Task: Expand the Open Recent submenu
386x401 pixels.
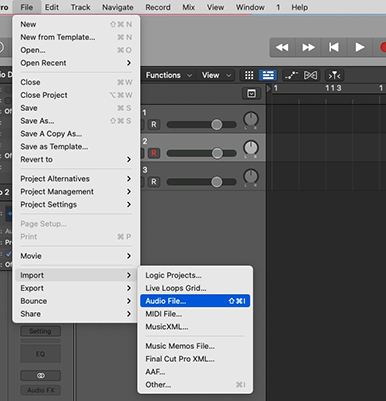Action: pyautogui.click(x=76, y=63)
